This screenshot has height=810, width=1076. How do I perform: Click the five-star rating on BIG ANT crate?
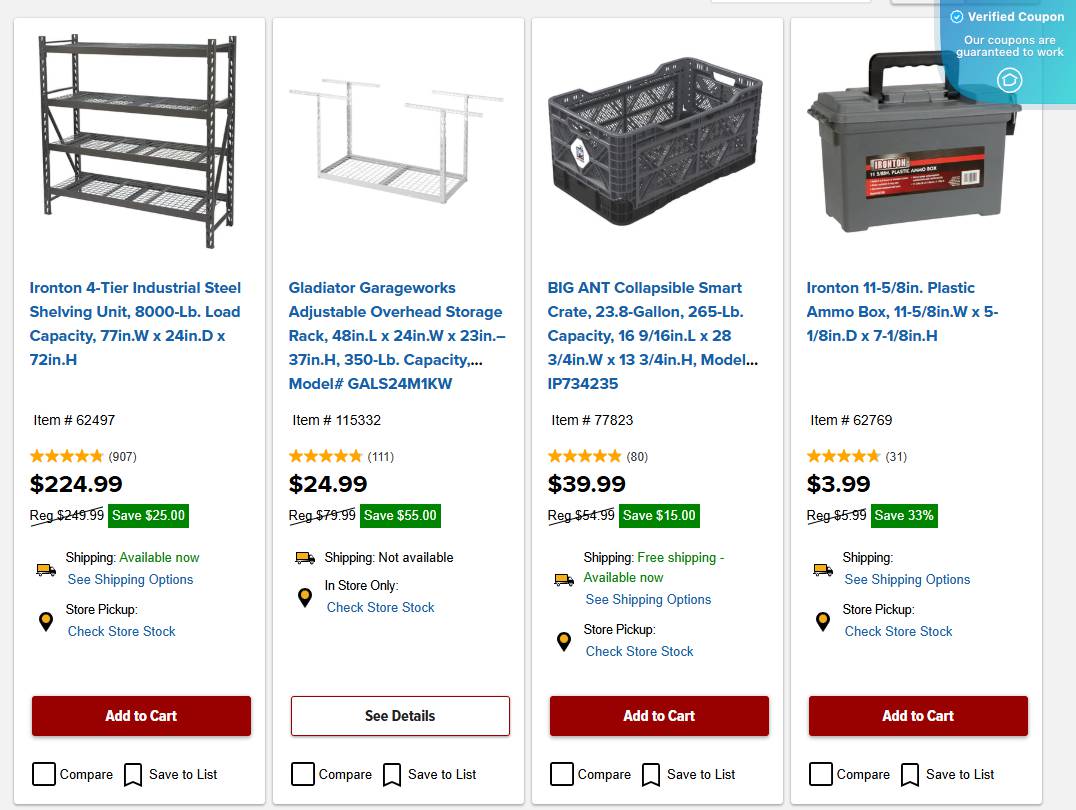click(585, 456)
